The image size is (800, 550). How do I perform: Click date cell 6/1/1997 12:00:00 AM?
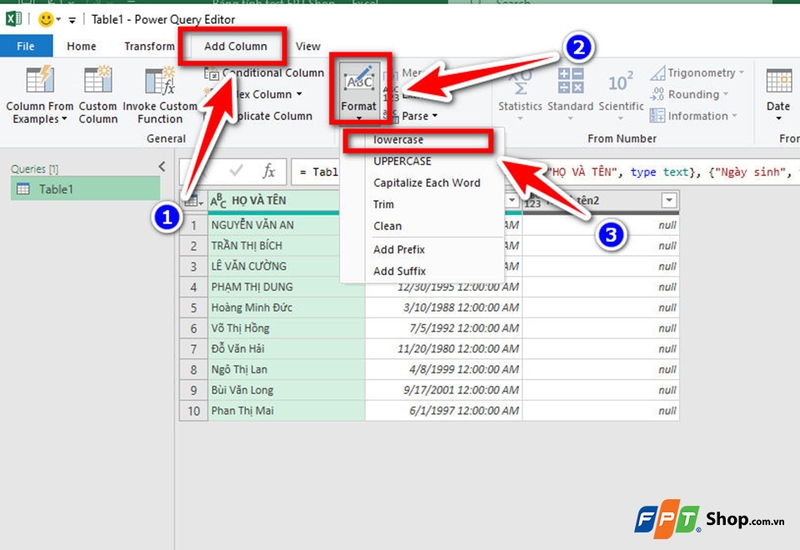coord(444,411)
